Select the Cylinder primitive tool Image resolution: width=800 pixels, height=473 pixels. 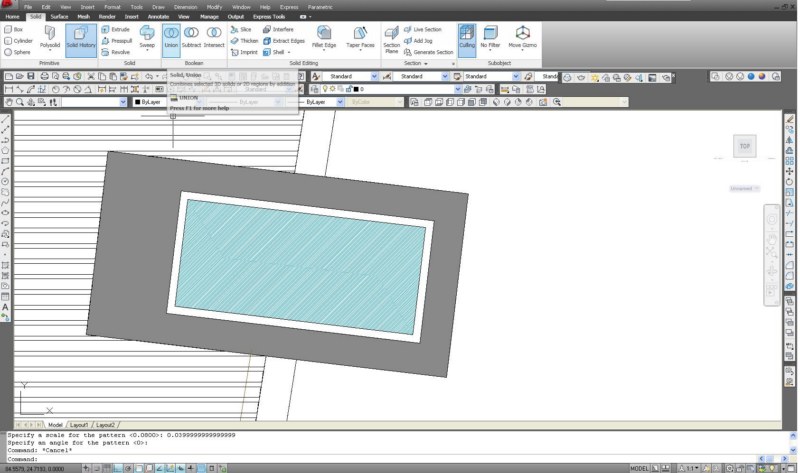click(x=18, y=41)
